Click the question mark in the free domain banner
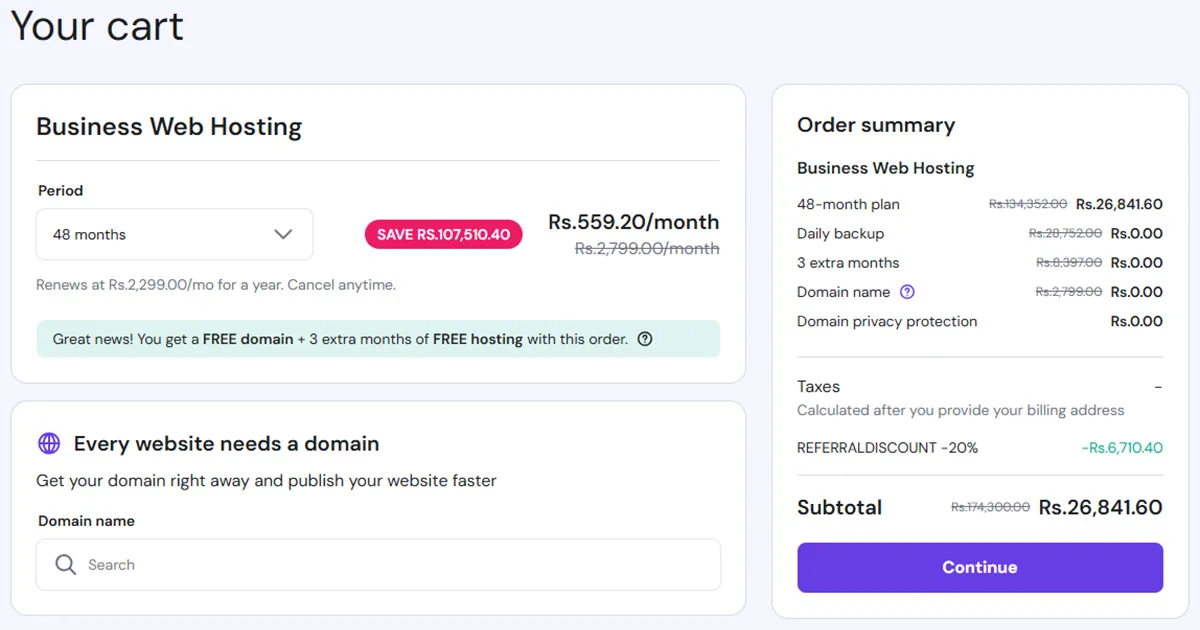1200x630 pixels. point(644,339)
